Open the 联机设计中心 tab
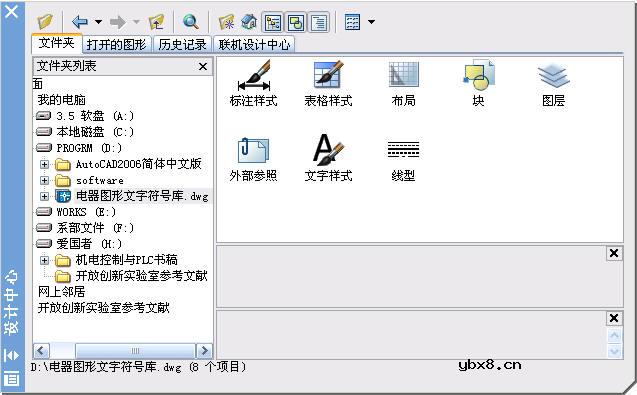Screen dimensions: 637x395 [x=254, y=44]
